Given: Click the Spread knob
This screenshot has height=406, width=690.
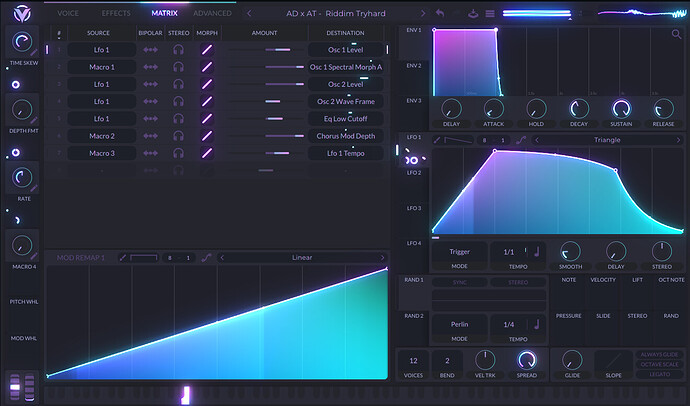Looking at the screenshot, I should [527, 360].
